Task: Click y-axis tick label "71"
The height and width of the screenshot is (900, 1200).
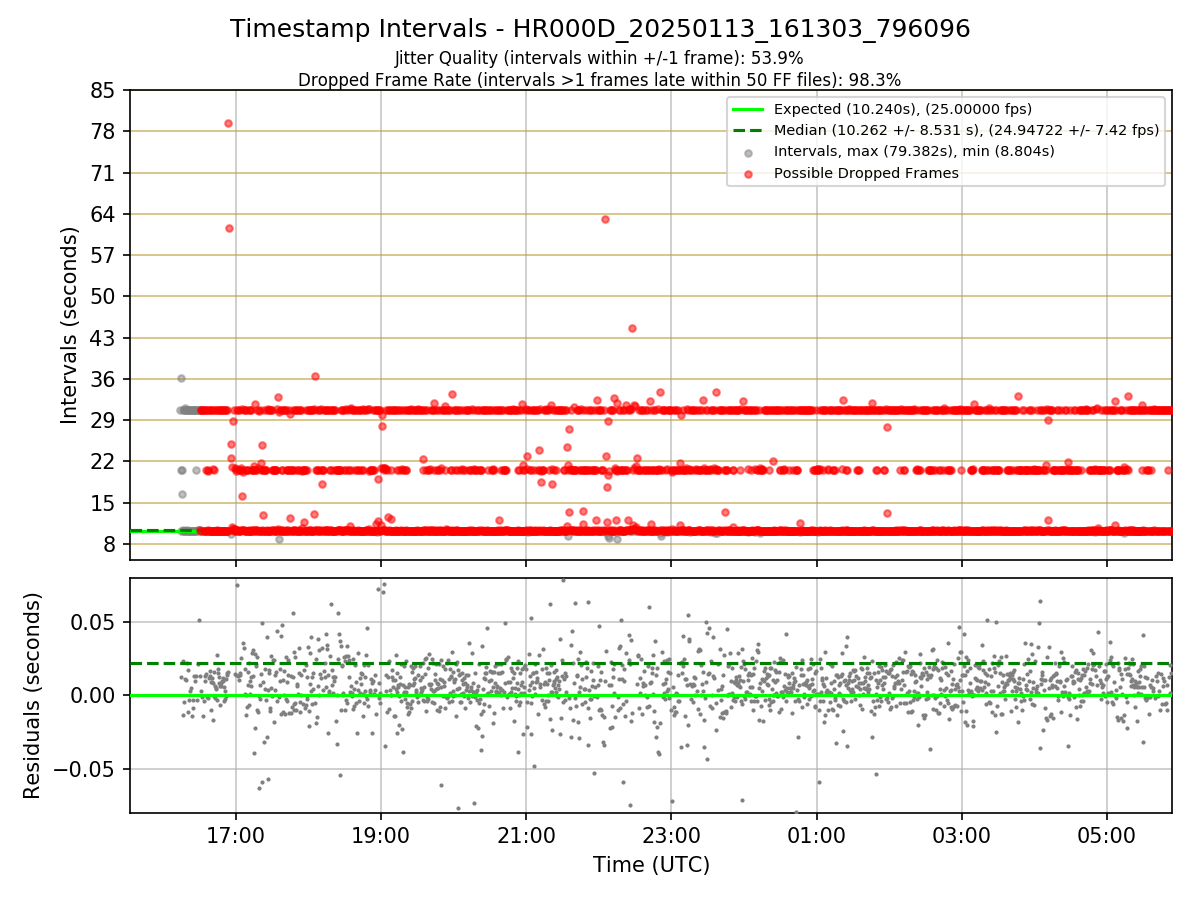Action: (x=103, y=173)
